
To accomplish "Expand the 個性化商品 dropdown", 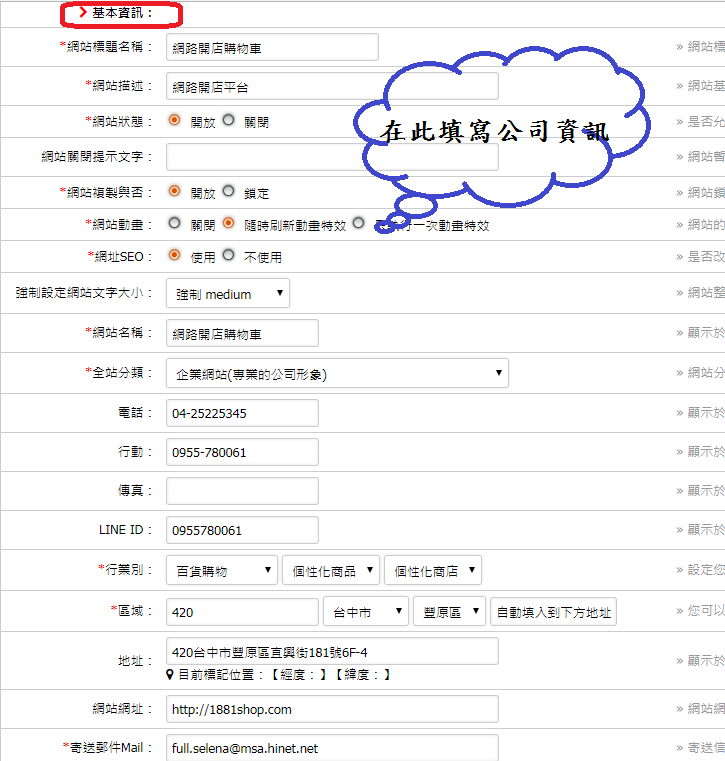I will (x=331, y=571).
